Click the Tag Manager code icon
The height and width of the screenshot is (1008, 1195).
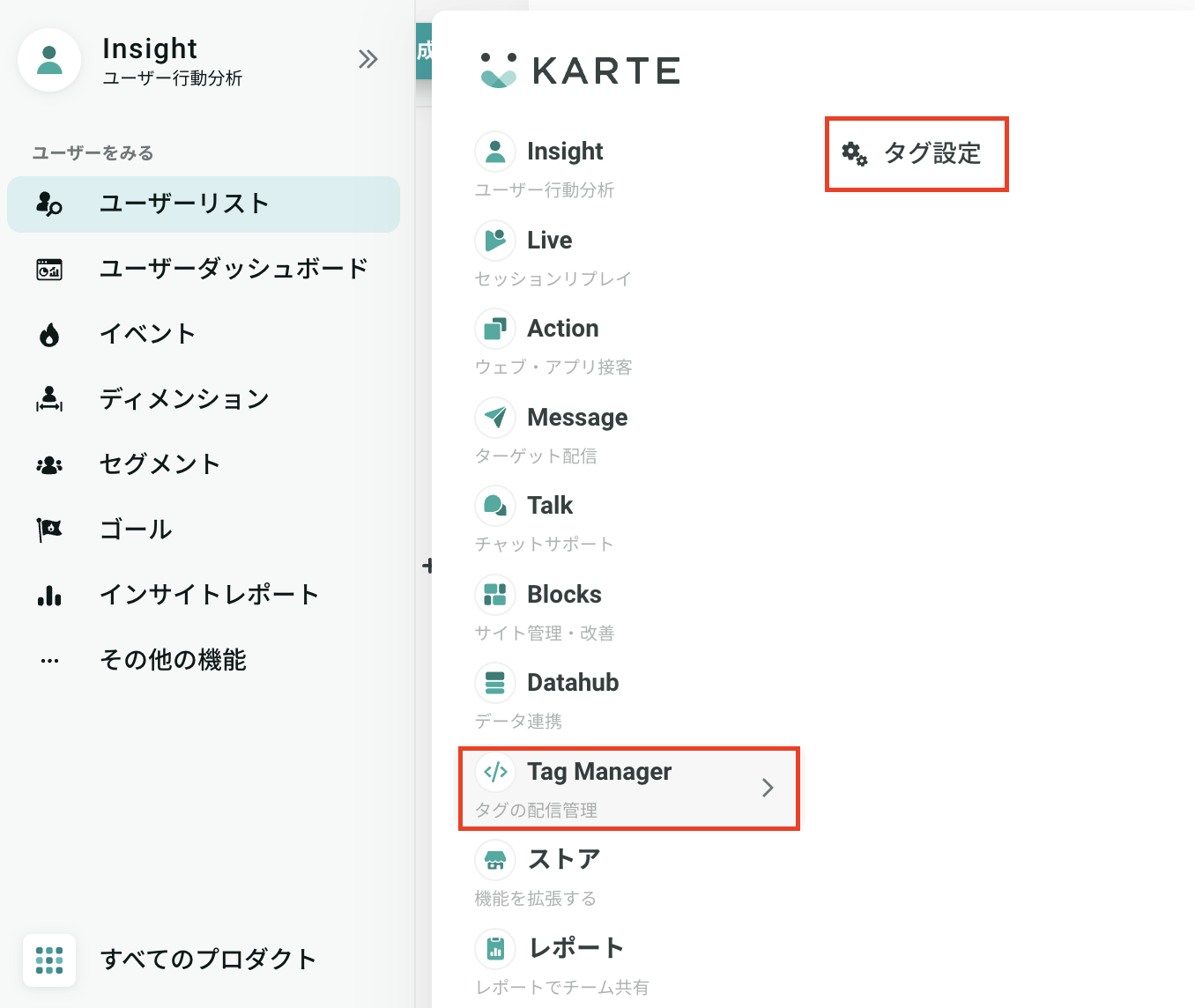tap(495, 772)
